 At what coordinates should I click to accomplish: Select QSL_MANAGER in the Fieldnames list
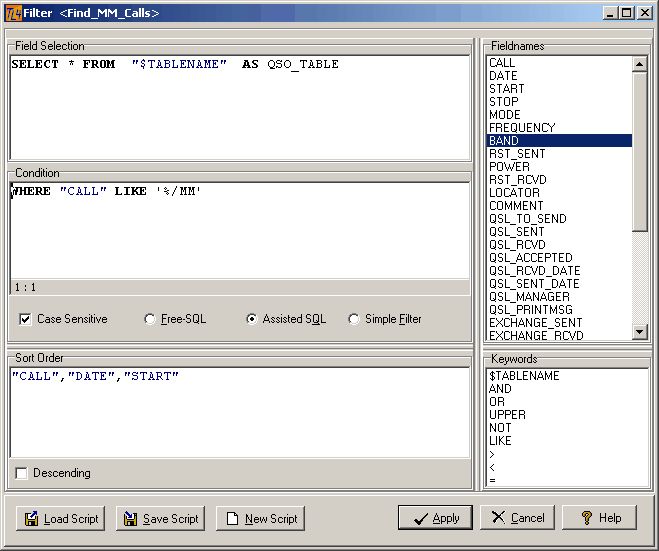click(559, 297)
